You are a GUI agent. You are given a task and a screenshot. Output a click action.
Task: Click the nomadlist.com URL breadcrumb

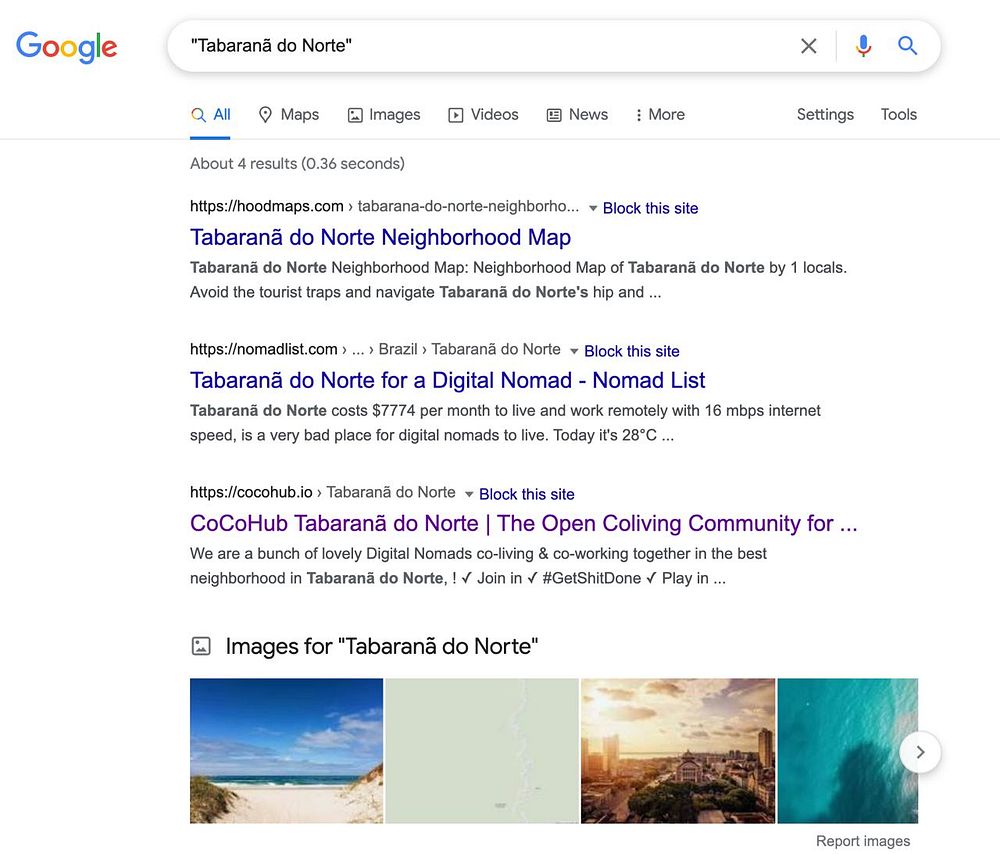[x=375, y=350]
